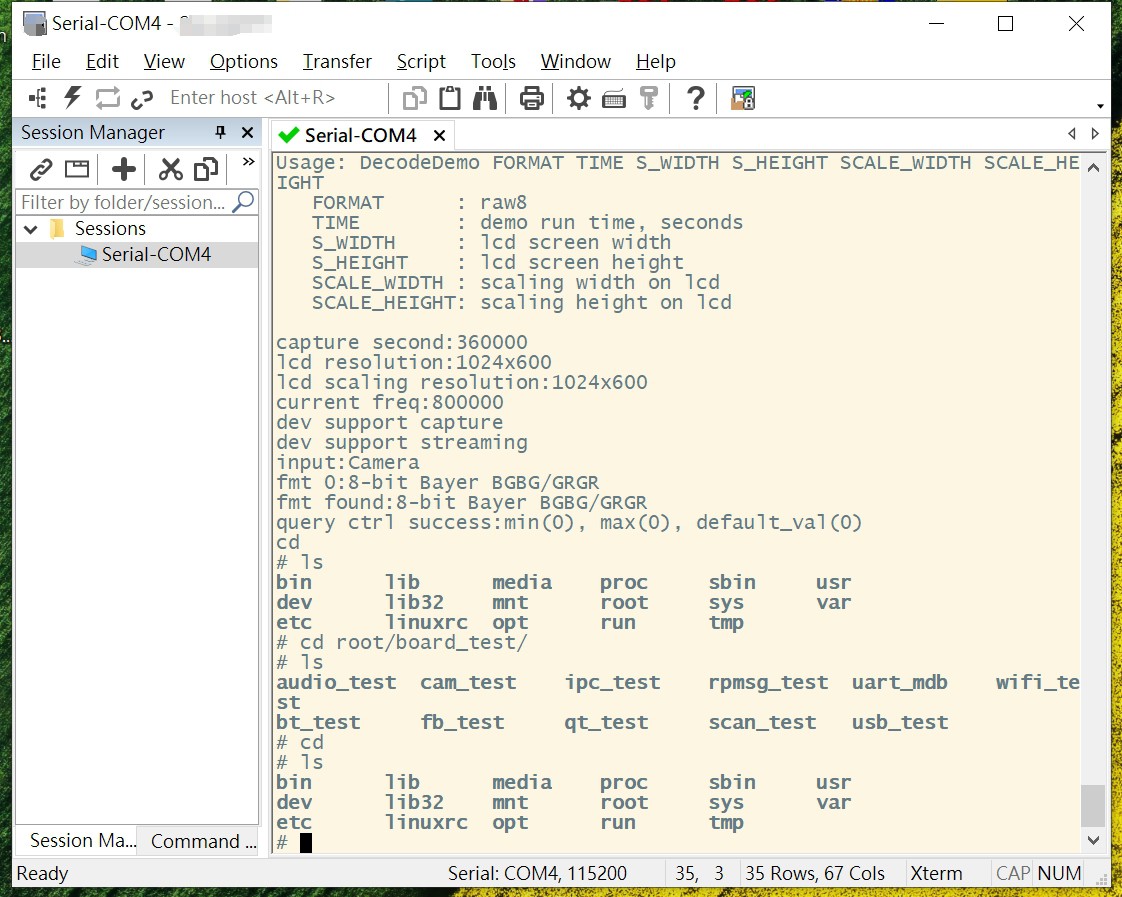Viewport: 1122px width, 897px height.
Task: Close the Serial-COM4 tab
Action: pyautogui.click(x=439, y=135)
